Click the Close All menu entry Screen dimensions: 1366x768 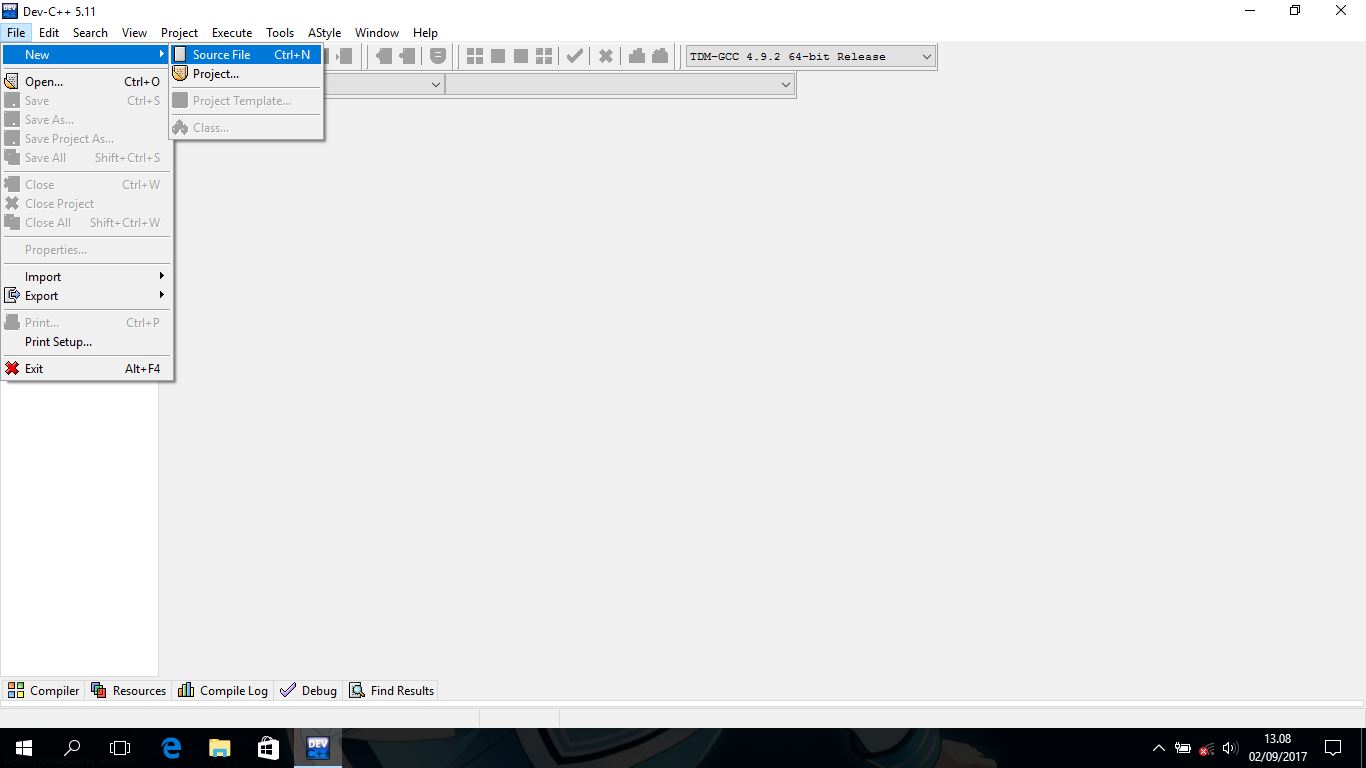click(86, 223)
